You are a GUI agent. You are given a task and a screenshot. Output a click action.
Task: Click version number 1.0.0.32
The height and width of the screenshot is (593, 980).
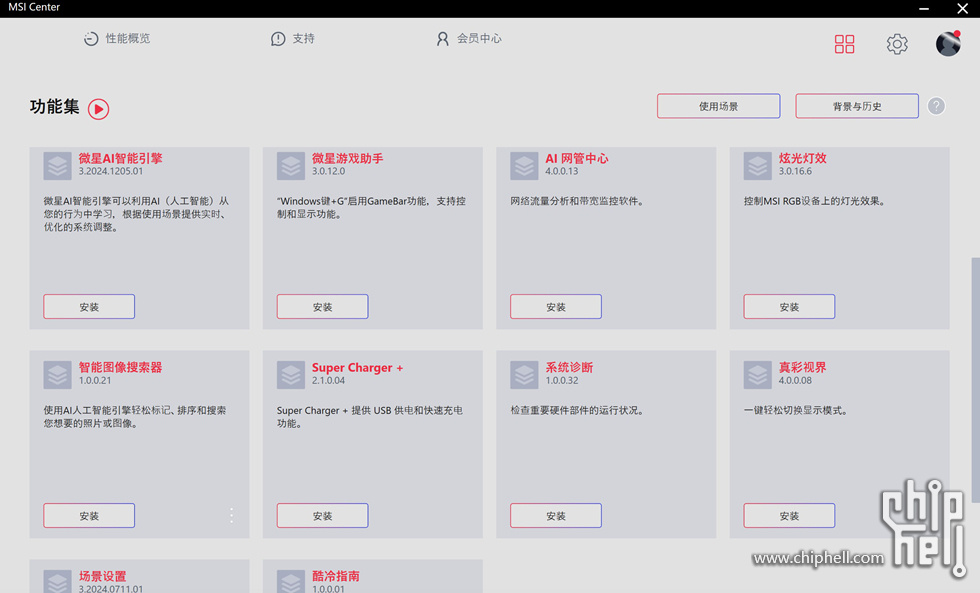click(x=561, y=381)
